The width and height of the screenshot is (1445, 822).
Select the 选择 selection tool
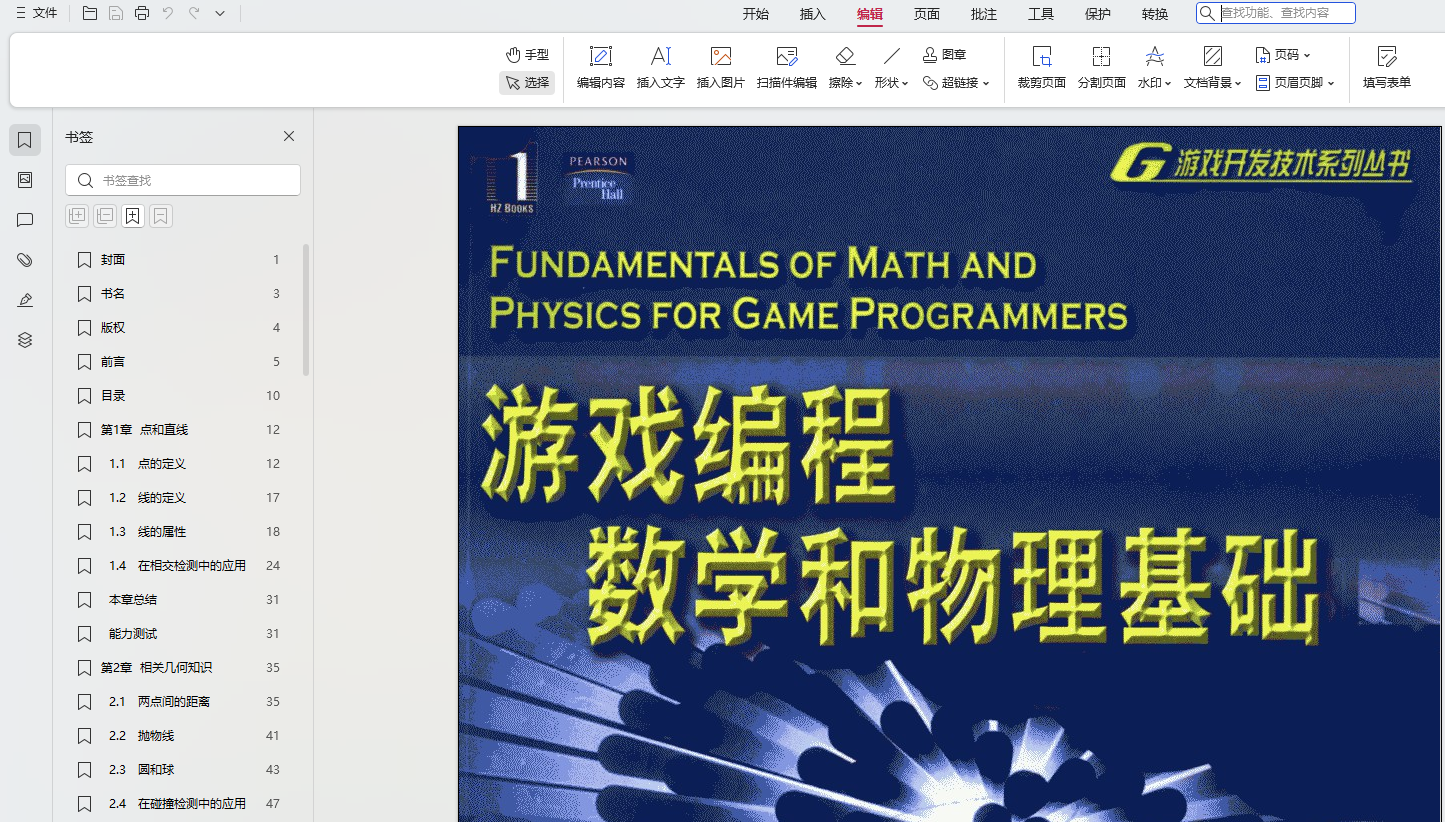point(527,83)
